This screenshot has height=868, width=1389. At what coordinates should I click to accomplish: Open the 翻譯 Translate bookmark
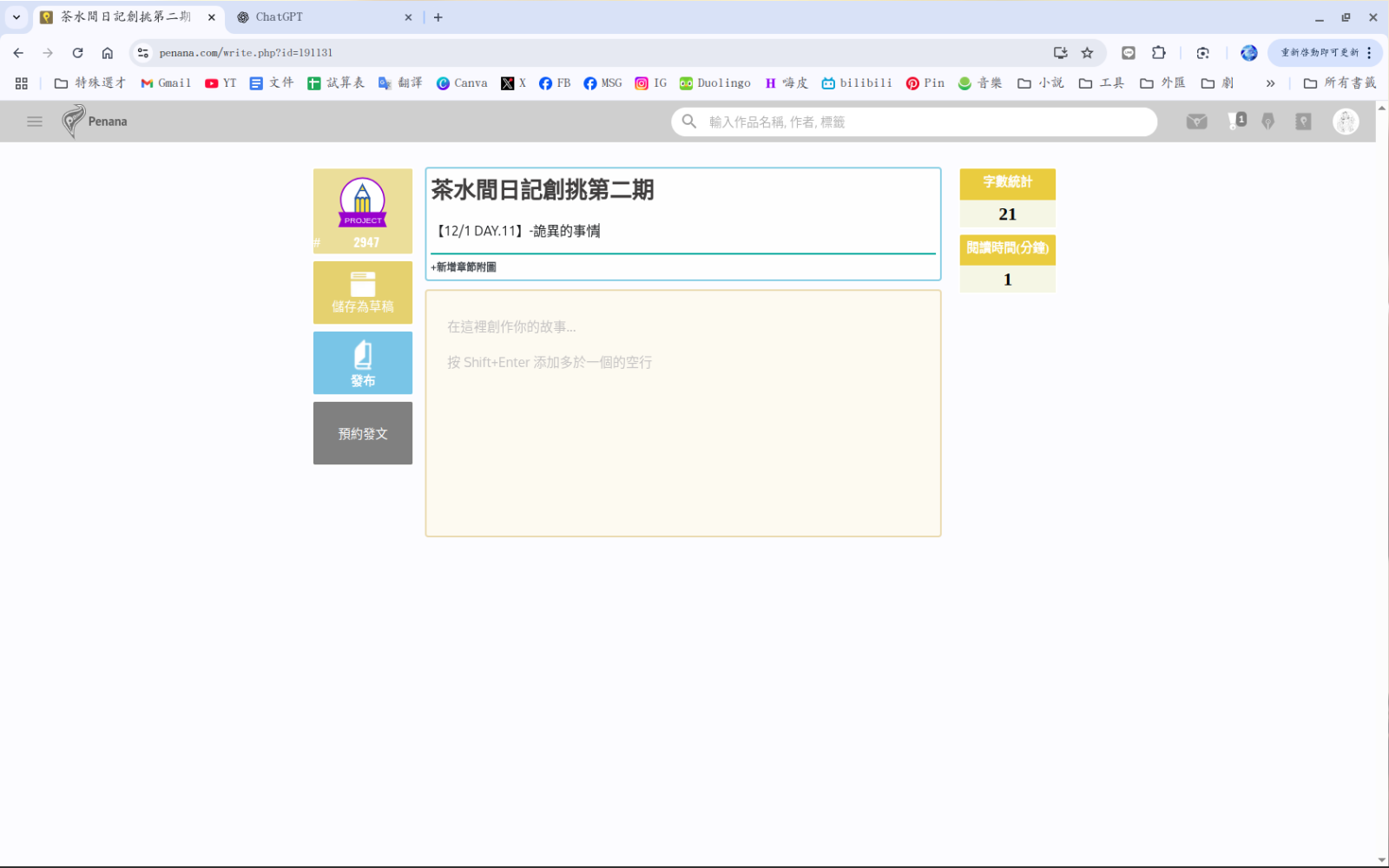tap(400, 83)
